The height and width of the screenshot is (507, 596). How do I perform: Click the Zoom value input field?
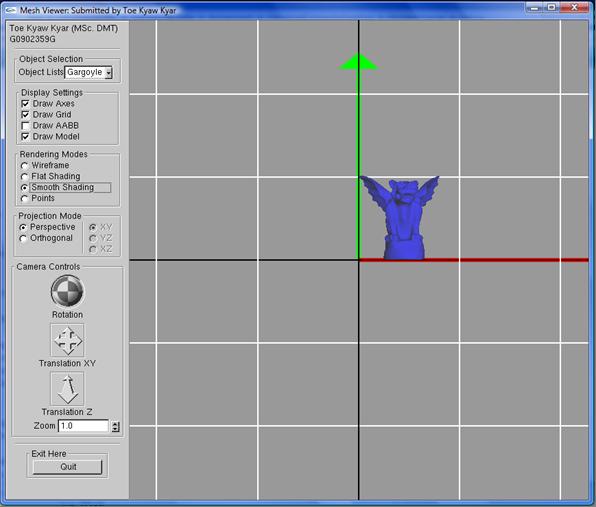point(83,426)
